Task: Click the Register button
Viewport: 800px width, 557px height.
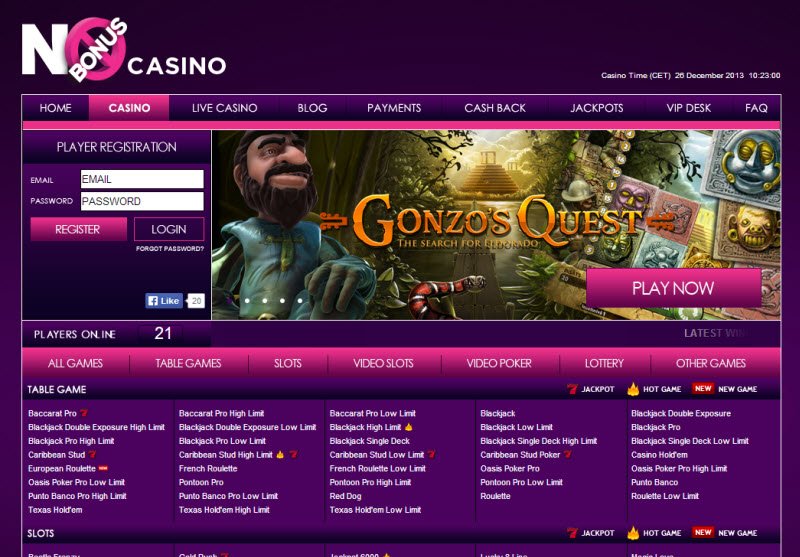Action: point(78,230)
